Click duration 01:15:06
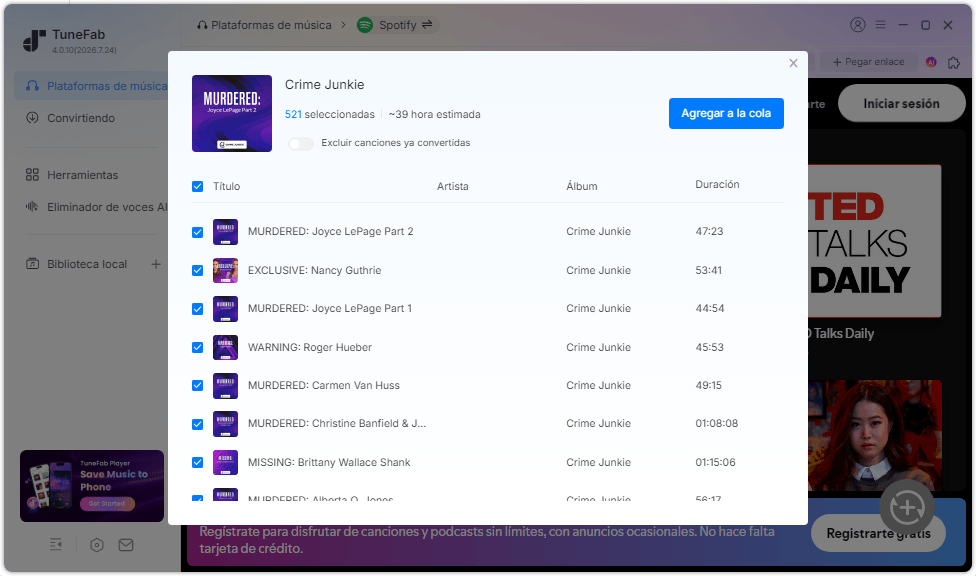Image resolution: width=976 pixels, height=576 pixels. point(715,462)
